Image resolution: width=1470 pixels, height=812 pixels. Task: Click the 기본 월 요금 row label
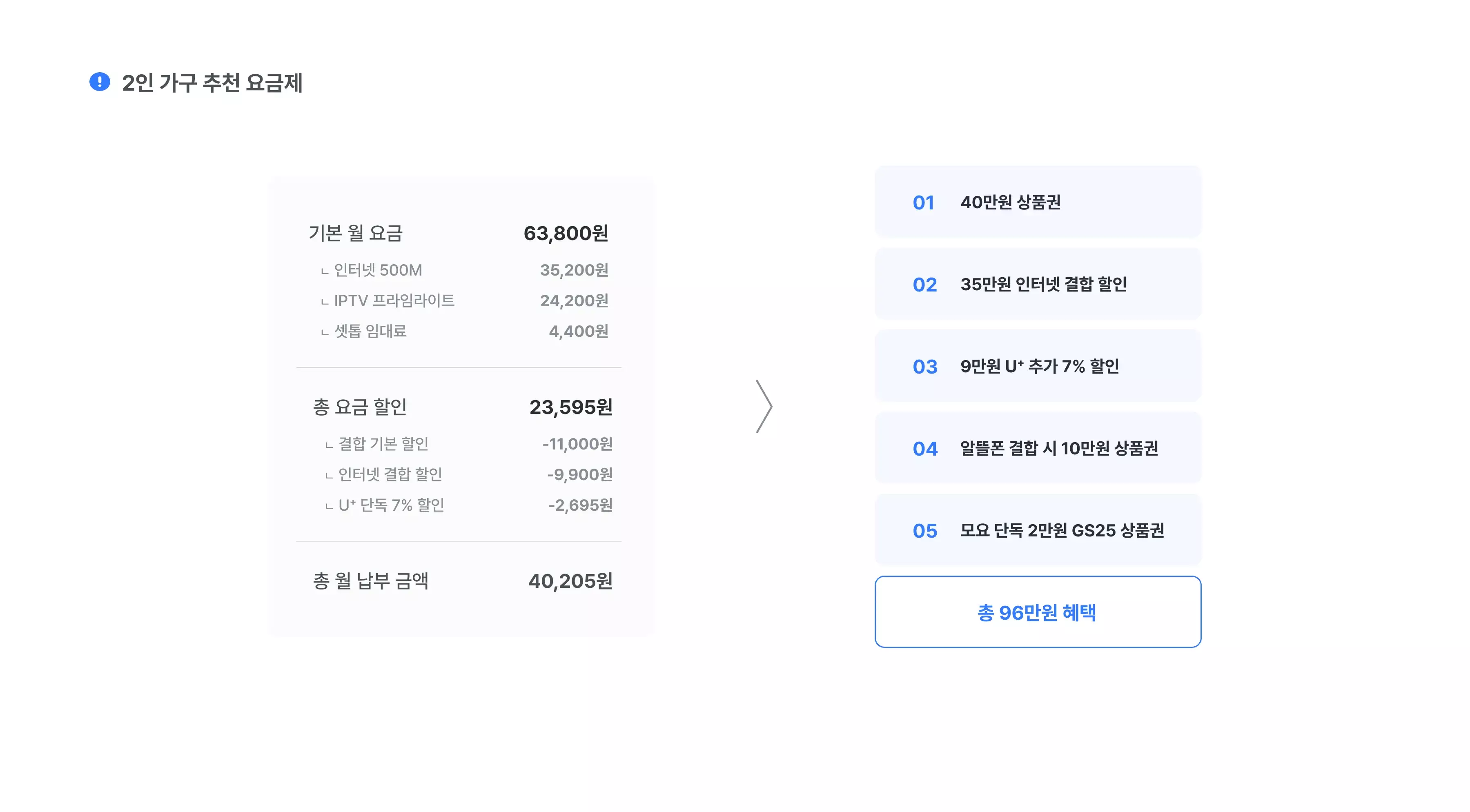pyautogui.click(x=356, y=234)
